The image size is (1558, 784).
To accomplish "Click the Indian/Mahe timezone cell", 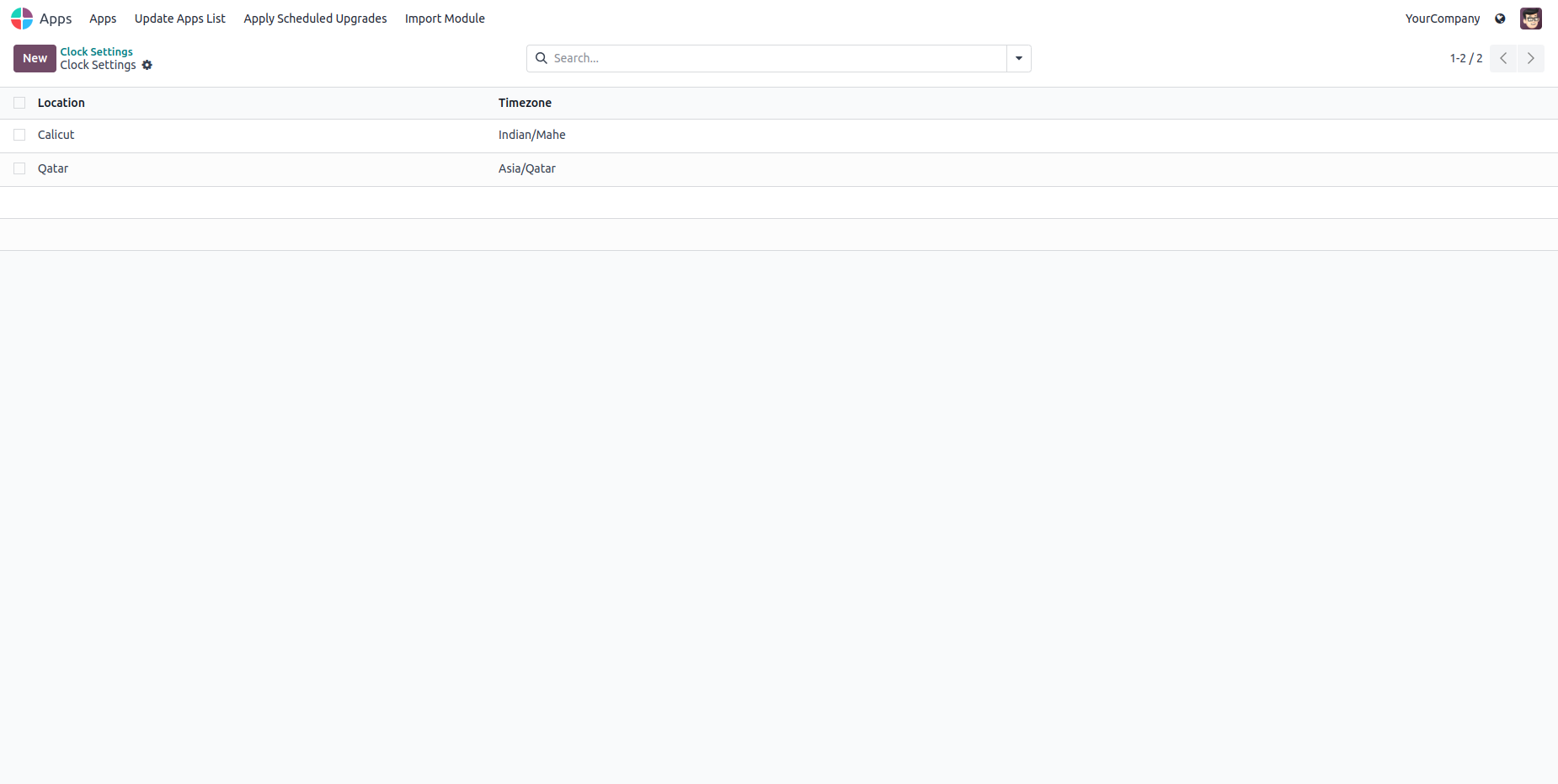I will point(532,135).
